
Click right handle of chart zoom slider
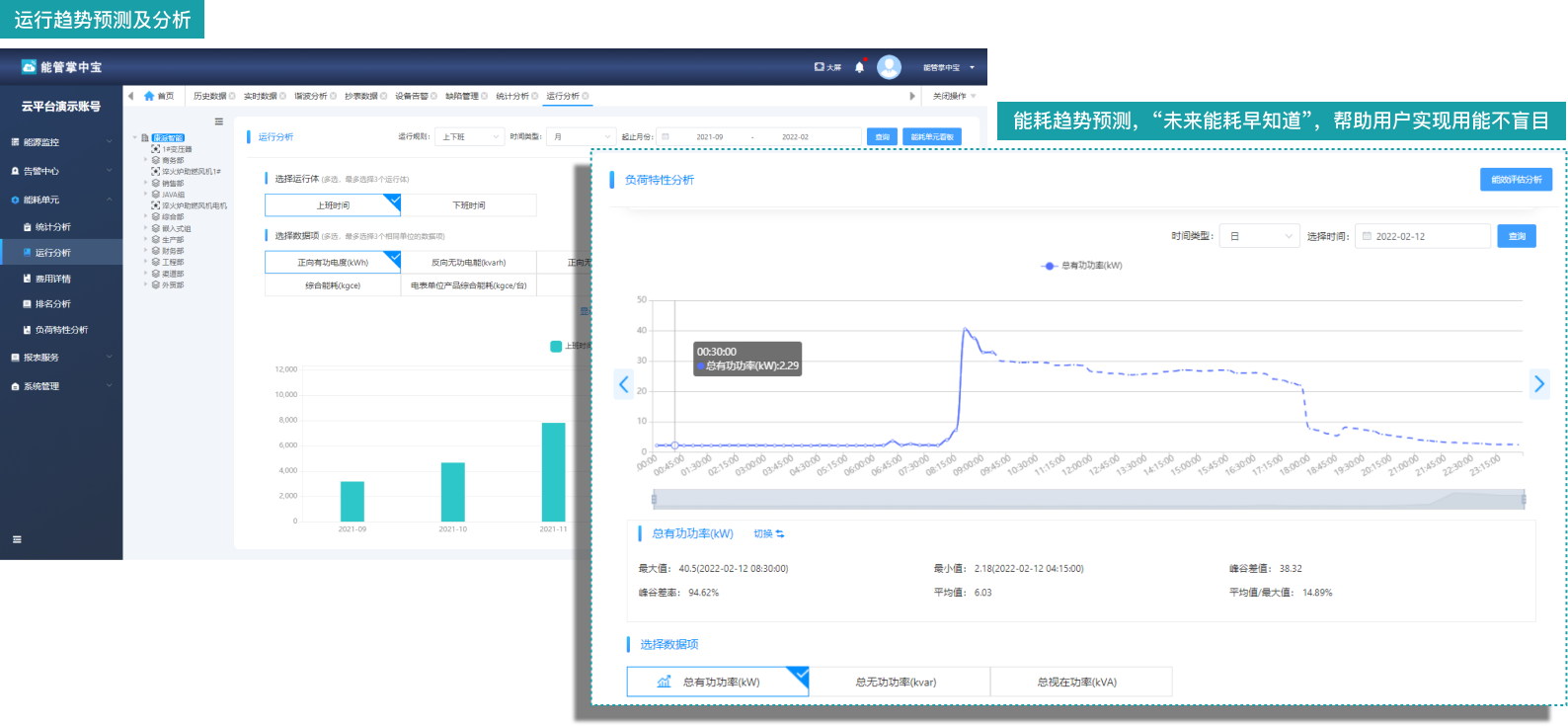point(1524,500)
